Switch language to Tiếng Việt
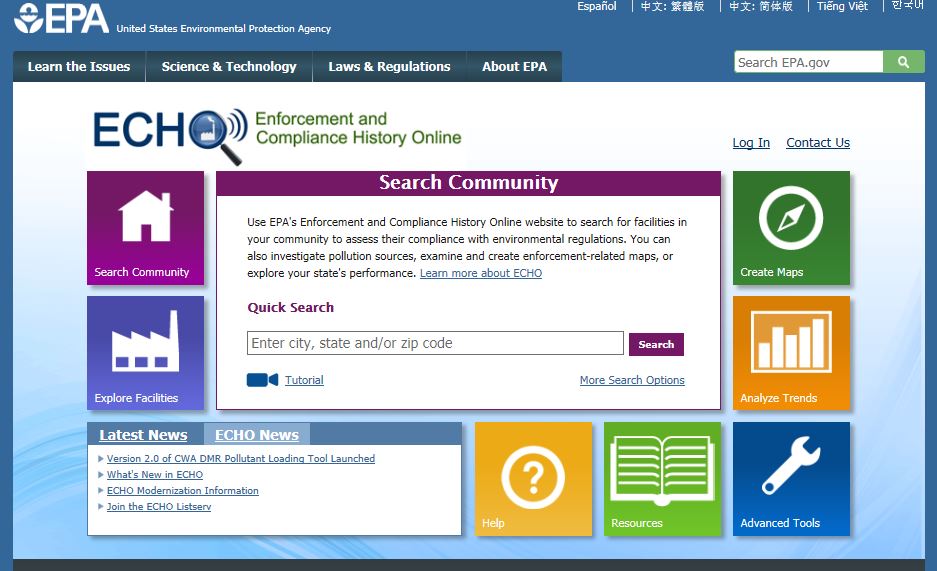Viewport: 937px width, 571px height. [x=842, y=6]
